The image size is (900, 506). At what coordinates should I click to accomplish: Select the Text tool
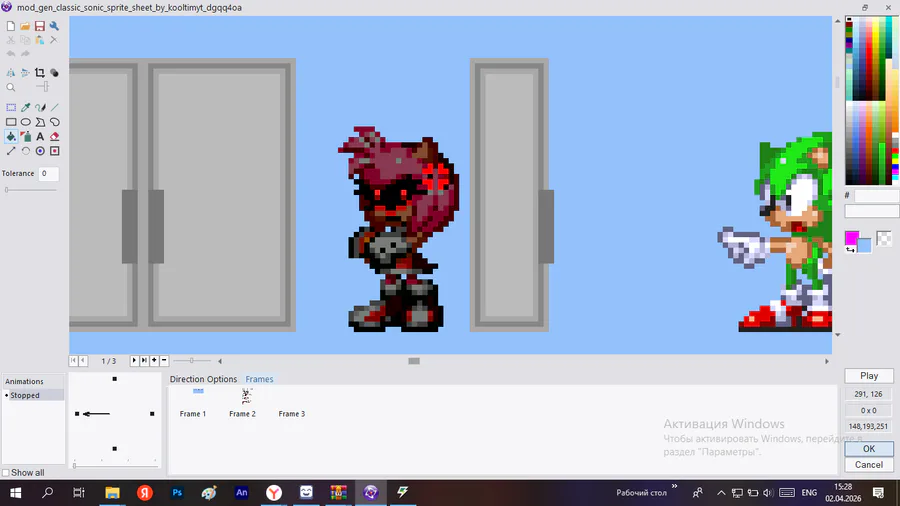pos(40,137)
